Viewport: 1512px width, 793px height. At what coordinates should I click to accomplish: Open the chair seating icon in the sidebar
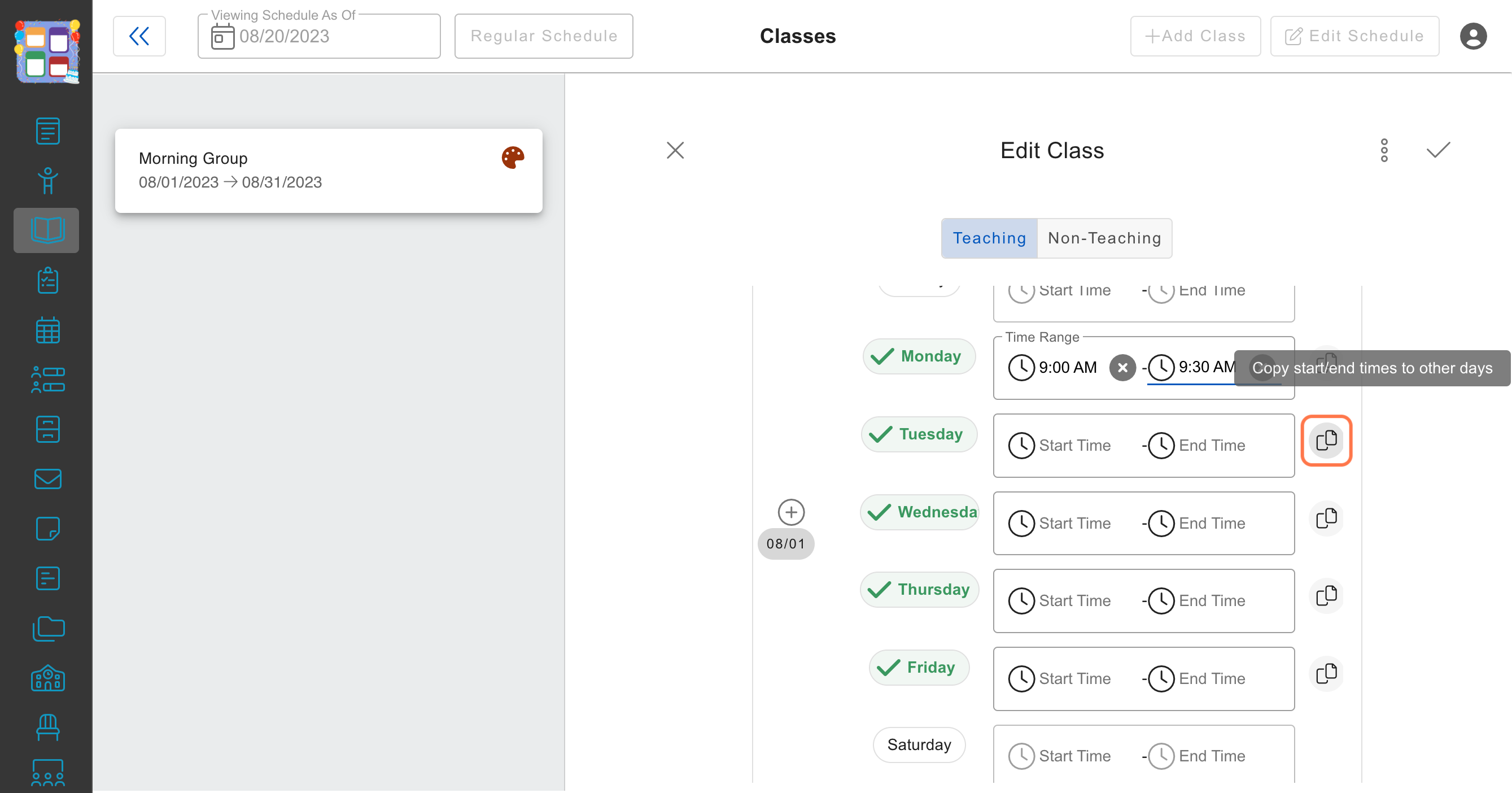[47, 727]
